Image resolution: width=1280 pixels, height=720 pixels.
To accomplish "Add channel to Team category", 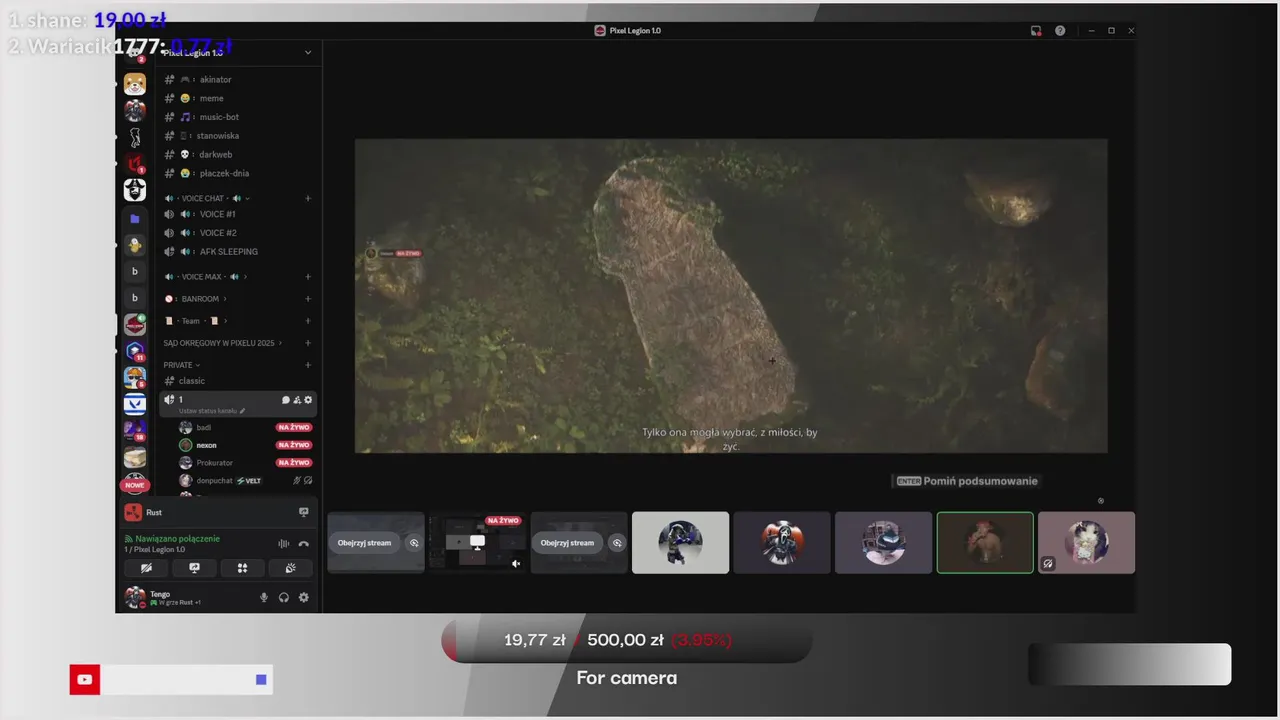I will coord(308,321).
